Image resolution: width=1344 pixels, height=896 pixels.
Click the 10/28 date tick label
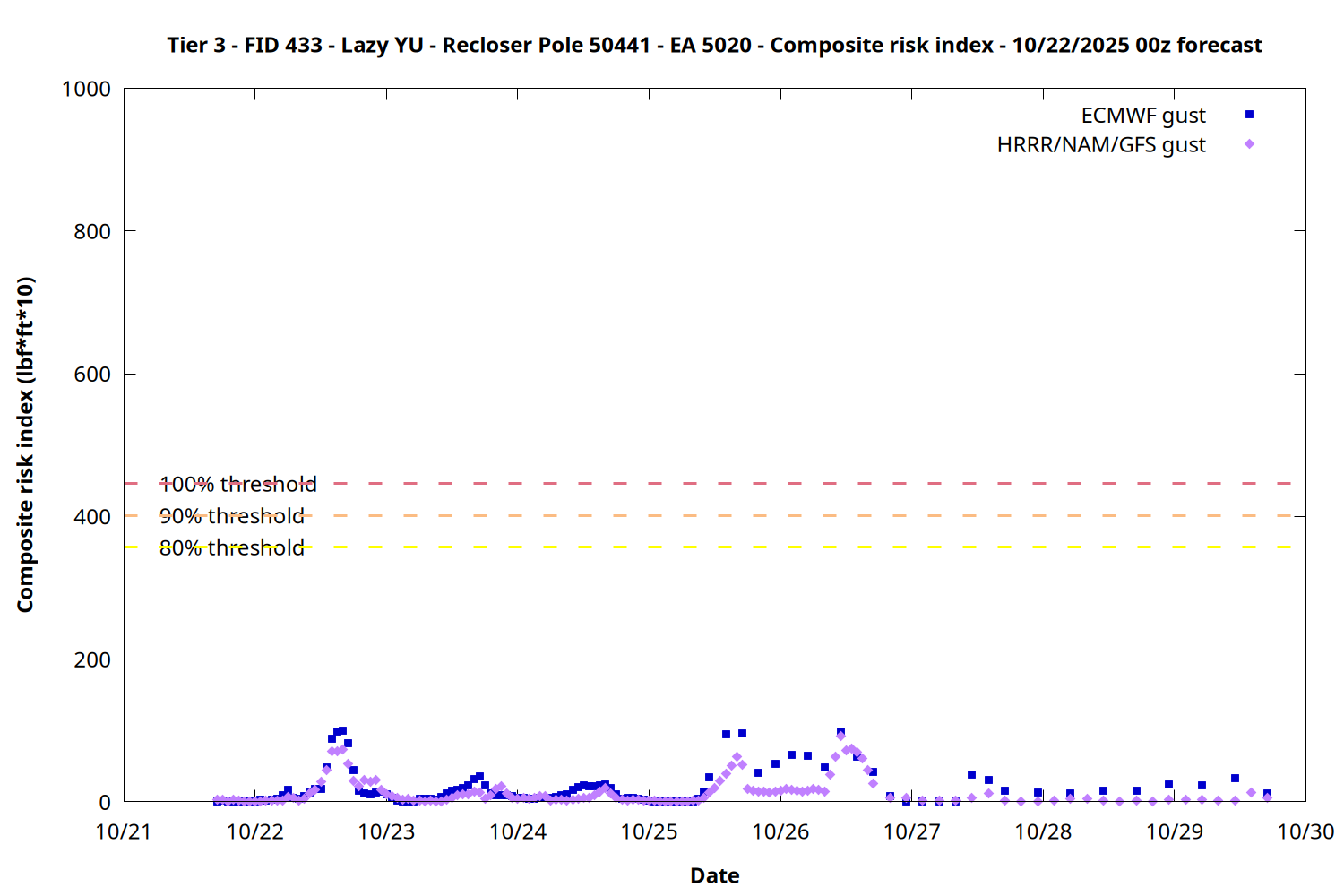click(1043, 832)
